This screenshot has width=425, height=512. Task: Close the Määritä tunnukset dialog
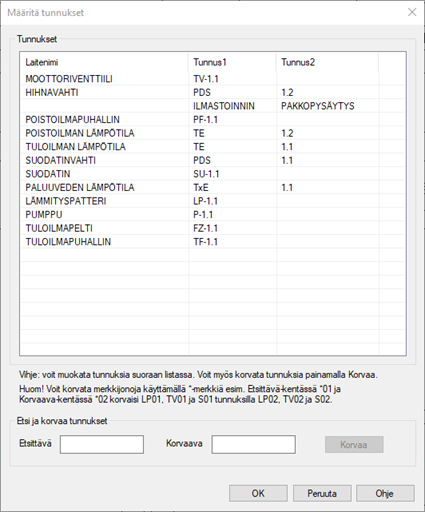point(412,12)
